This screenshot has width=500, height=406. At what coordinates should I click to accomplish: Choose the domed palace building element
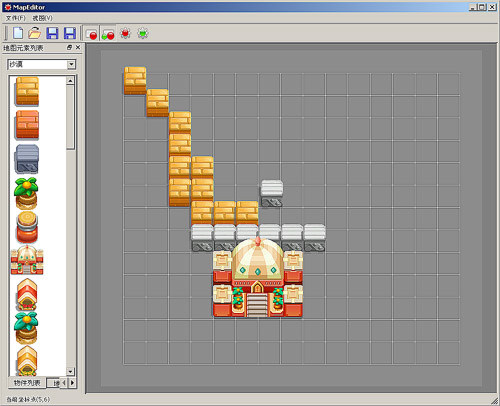[x=27, y=260]
